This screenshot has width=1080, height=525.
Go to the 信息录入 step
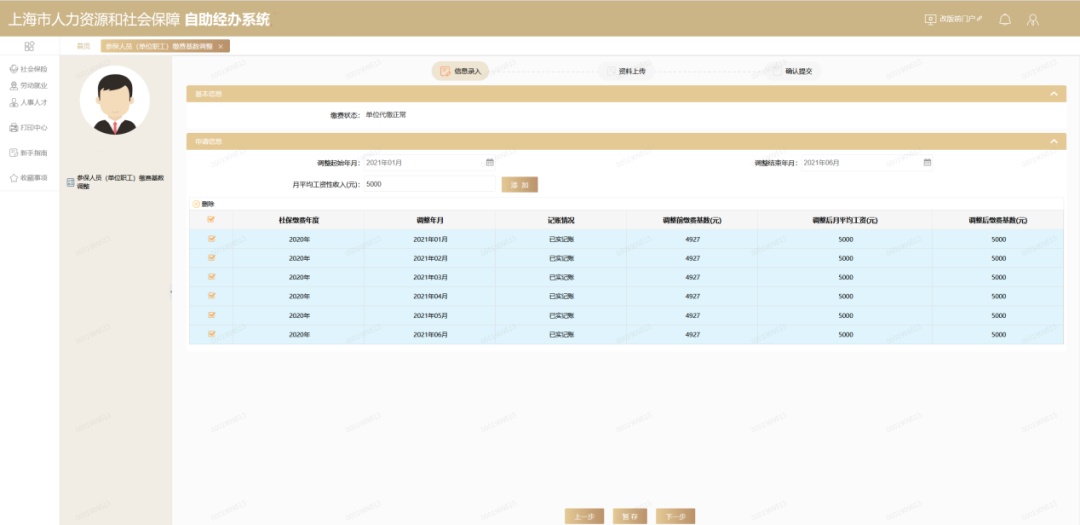[x=461, y=71]
